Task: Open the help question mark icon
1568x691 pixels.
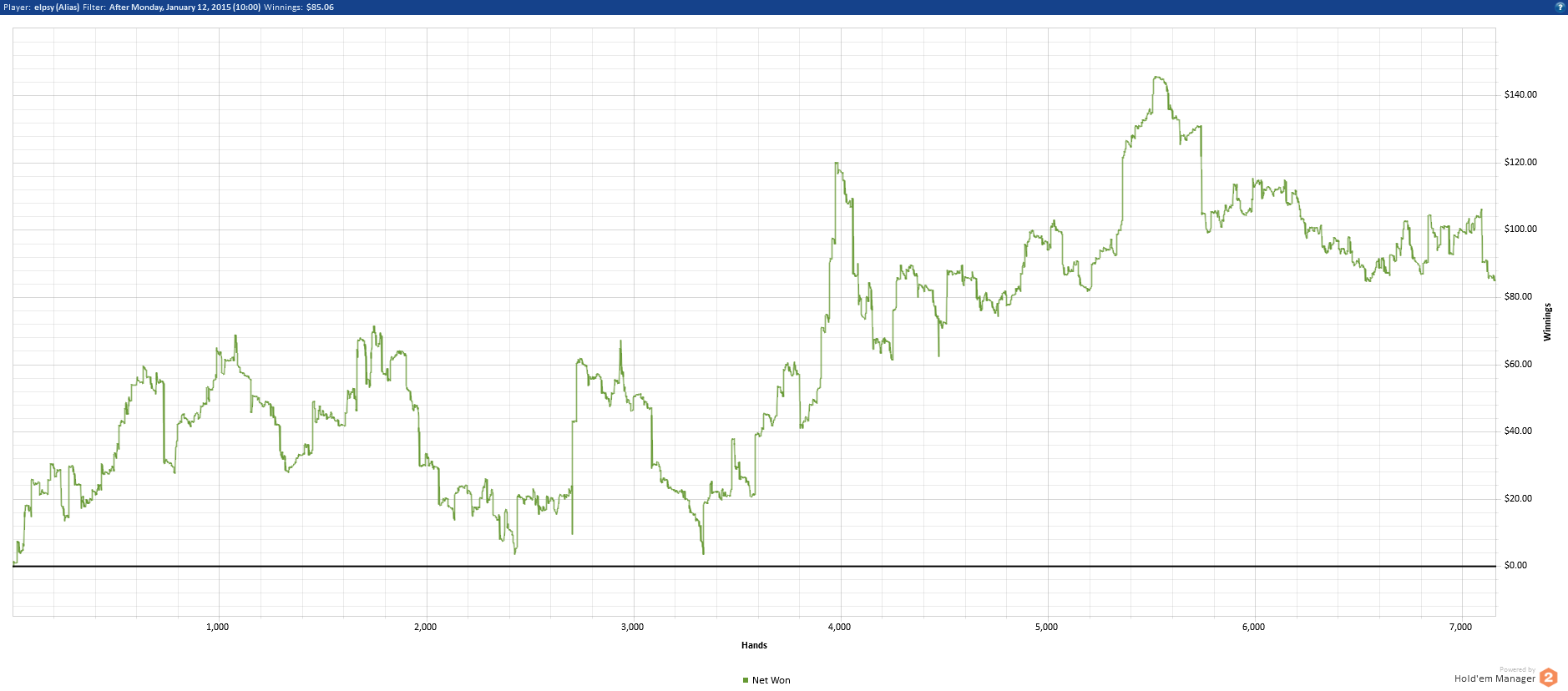Action: point(1560,7)
